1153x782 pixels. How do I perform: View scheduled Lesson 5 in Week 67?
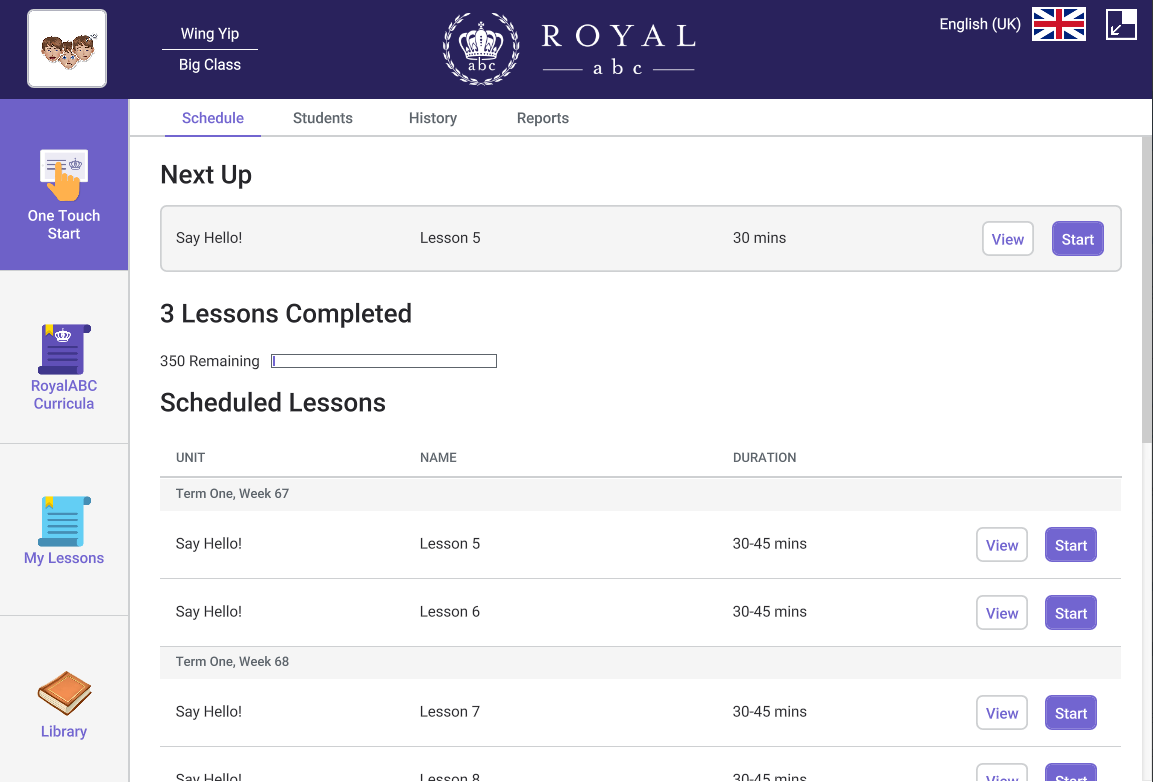click(x=1002, y=545)
